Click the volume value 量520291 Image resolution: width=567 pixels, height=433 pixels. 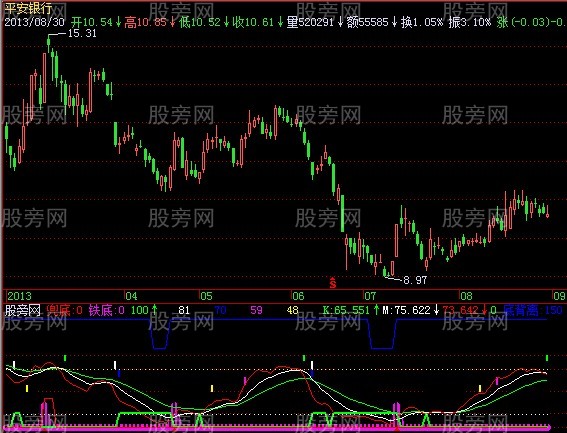(310, 22)
